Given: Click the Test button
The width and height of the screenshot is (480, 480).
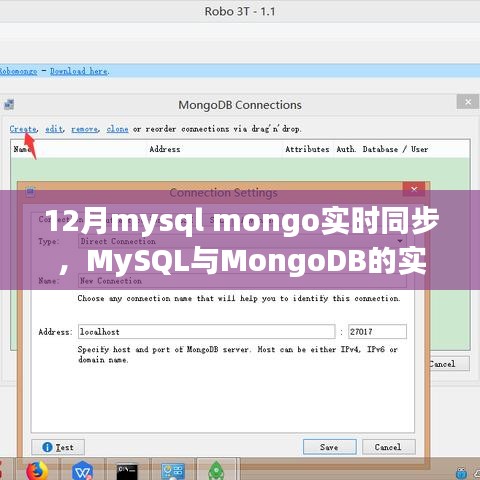Looking at the screenshot, I should coord(58,447).
